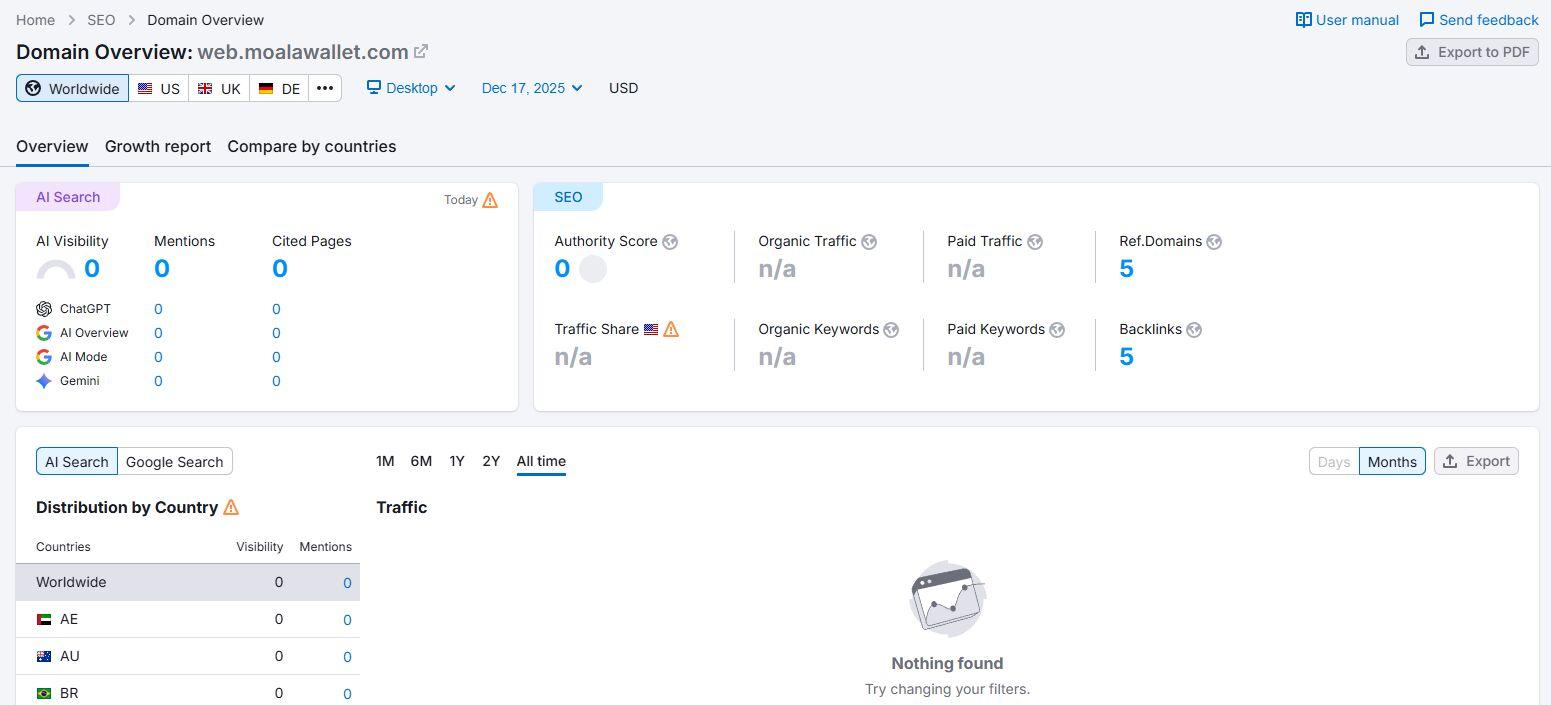Click the Export to PDF button
Viewport: 1551px width, 705px height.
(1472, 52)
